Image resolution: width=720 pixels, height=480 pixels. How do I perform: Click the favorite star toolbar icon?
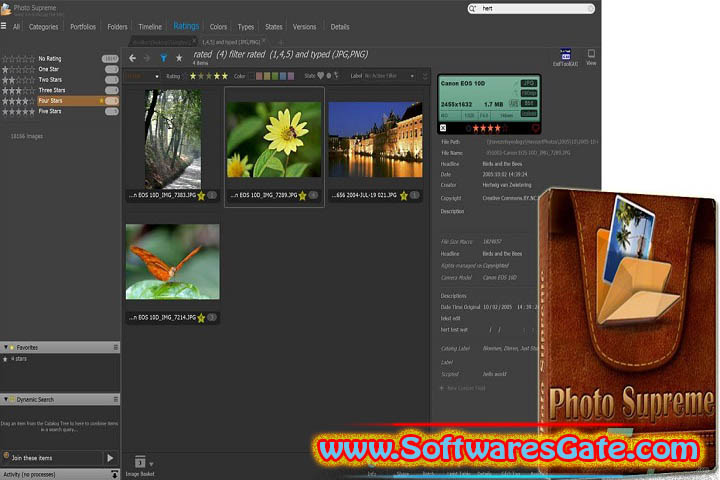click(179, 58)
